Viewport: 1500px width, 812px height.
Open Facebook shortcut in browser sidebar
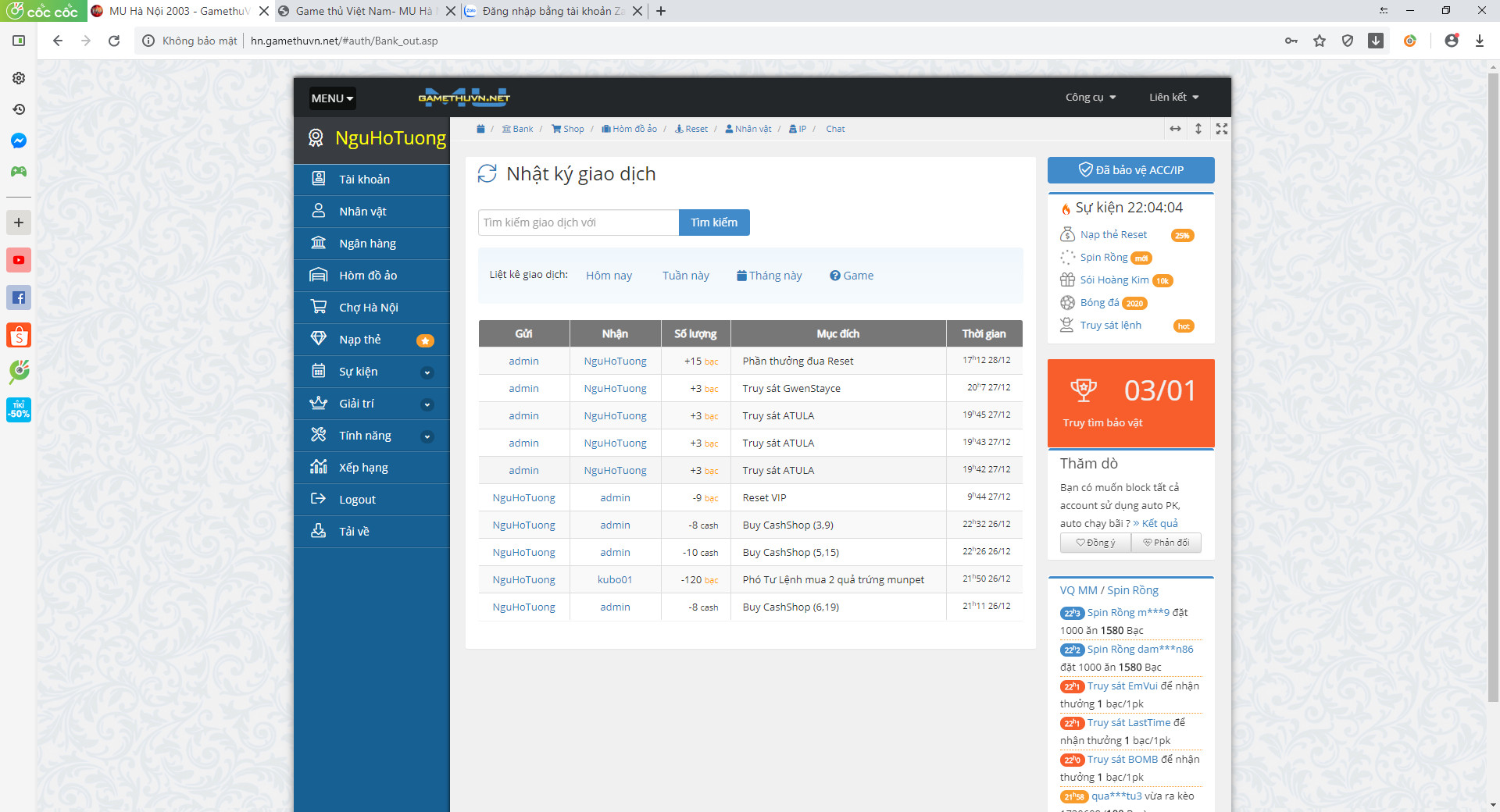(19, 297)
